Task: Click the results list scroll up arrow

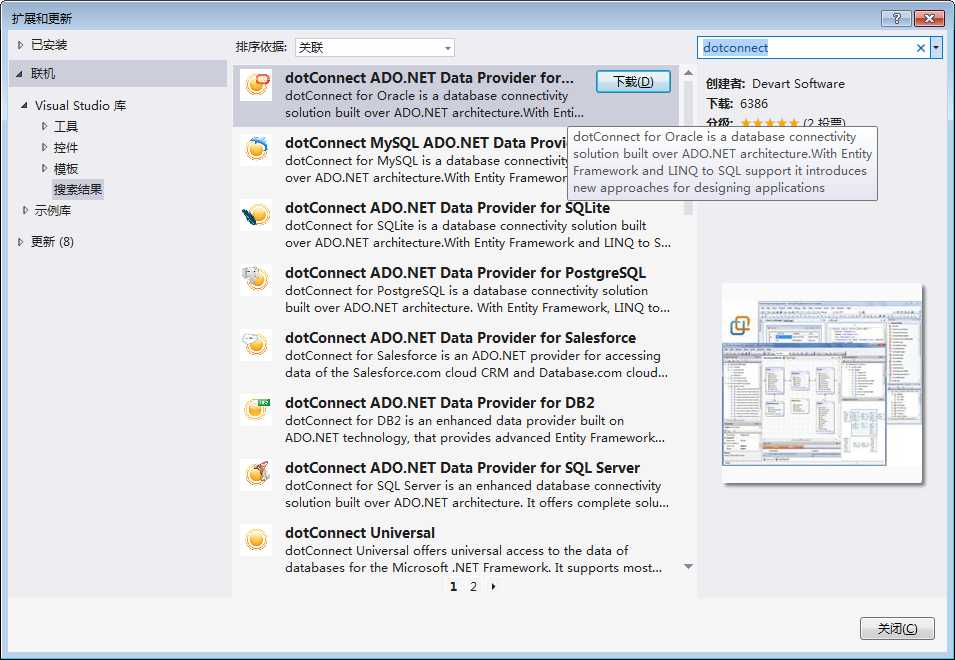Action: tap(688, 73)
